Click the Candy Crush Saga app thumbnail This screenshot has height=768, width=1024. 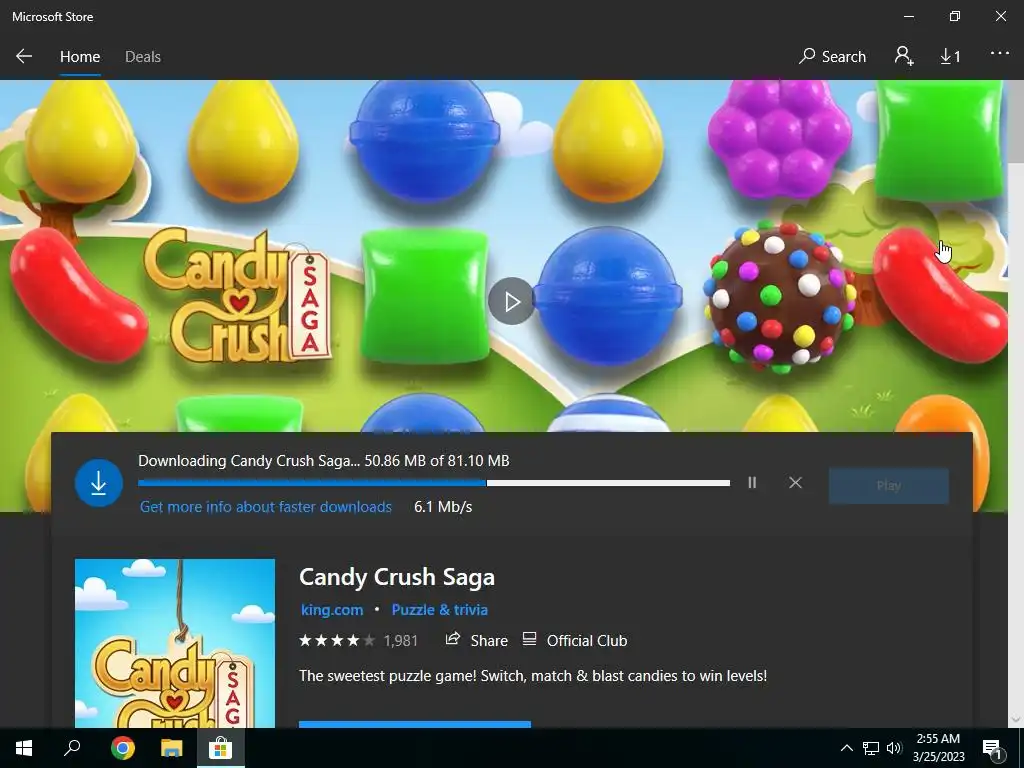[174, 643]
